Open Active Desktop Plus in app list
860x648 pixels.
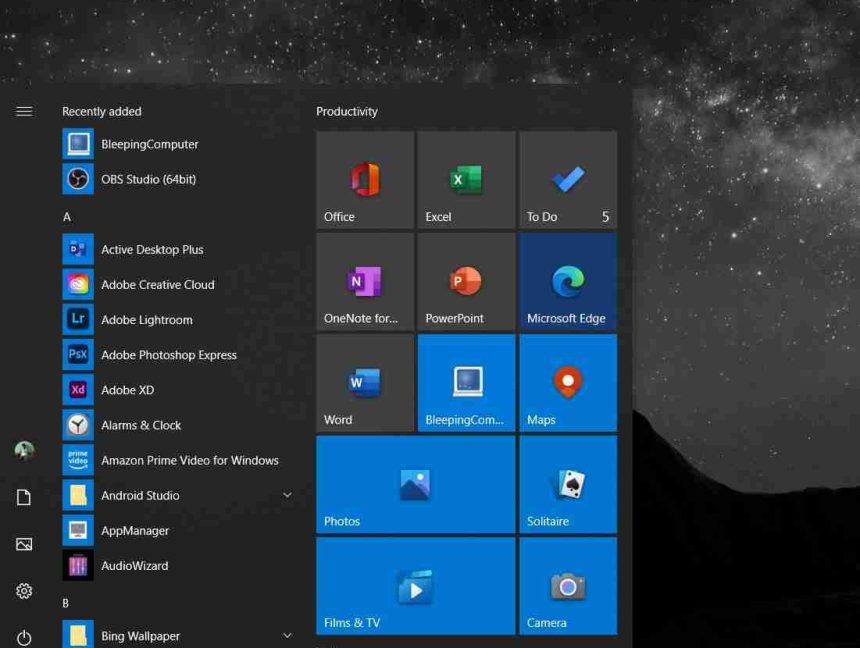pos(178,249)
